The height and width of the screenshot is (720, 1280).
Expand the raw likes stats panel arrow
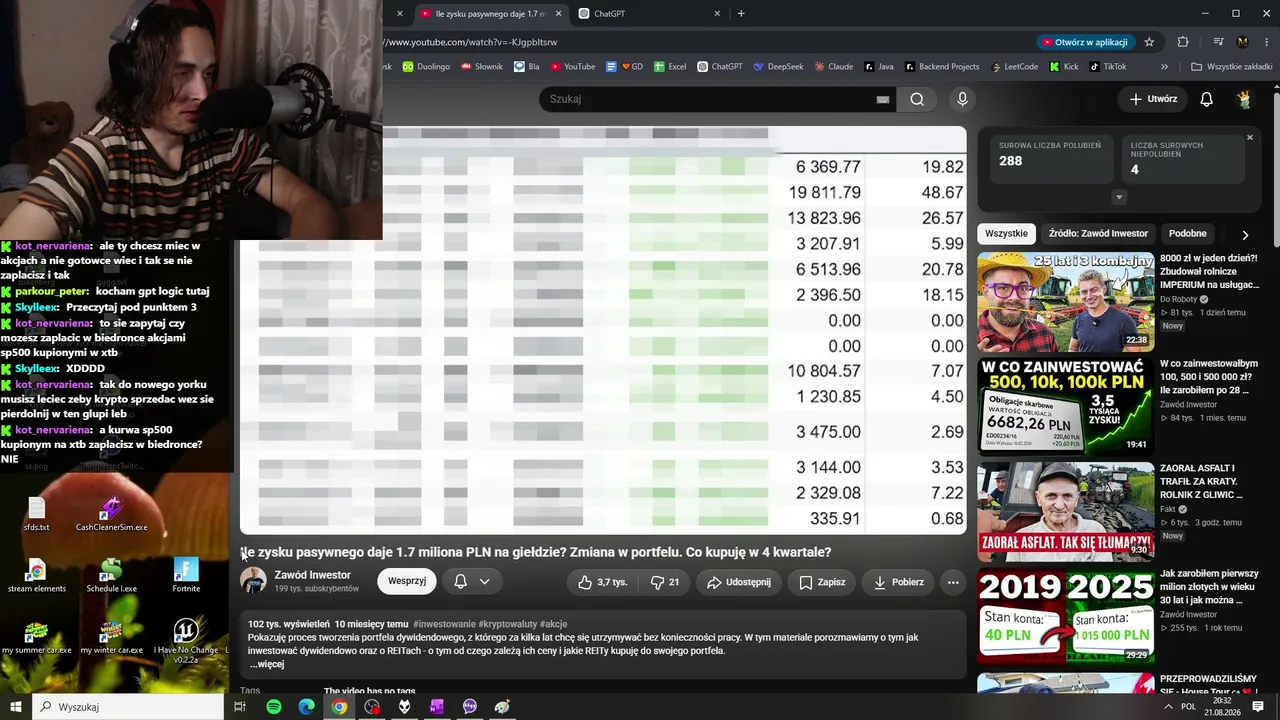pos(1118,197)
